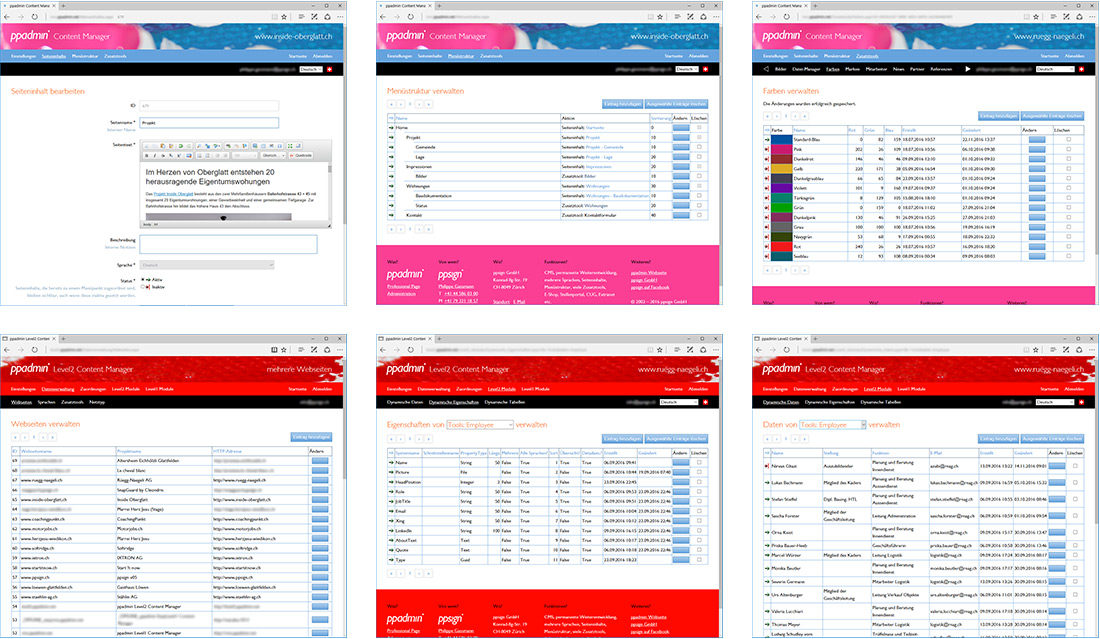The width and height of the screenshot is (1100, 639).
Task: Click the status icon in the Pink row
Action: tap(767, 148)
